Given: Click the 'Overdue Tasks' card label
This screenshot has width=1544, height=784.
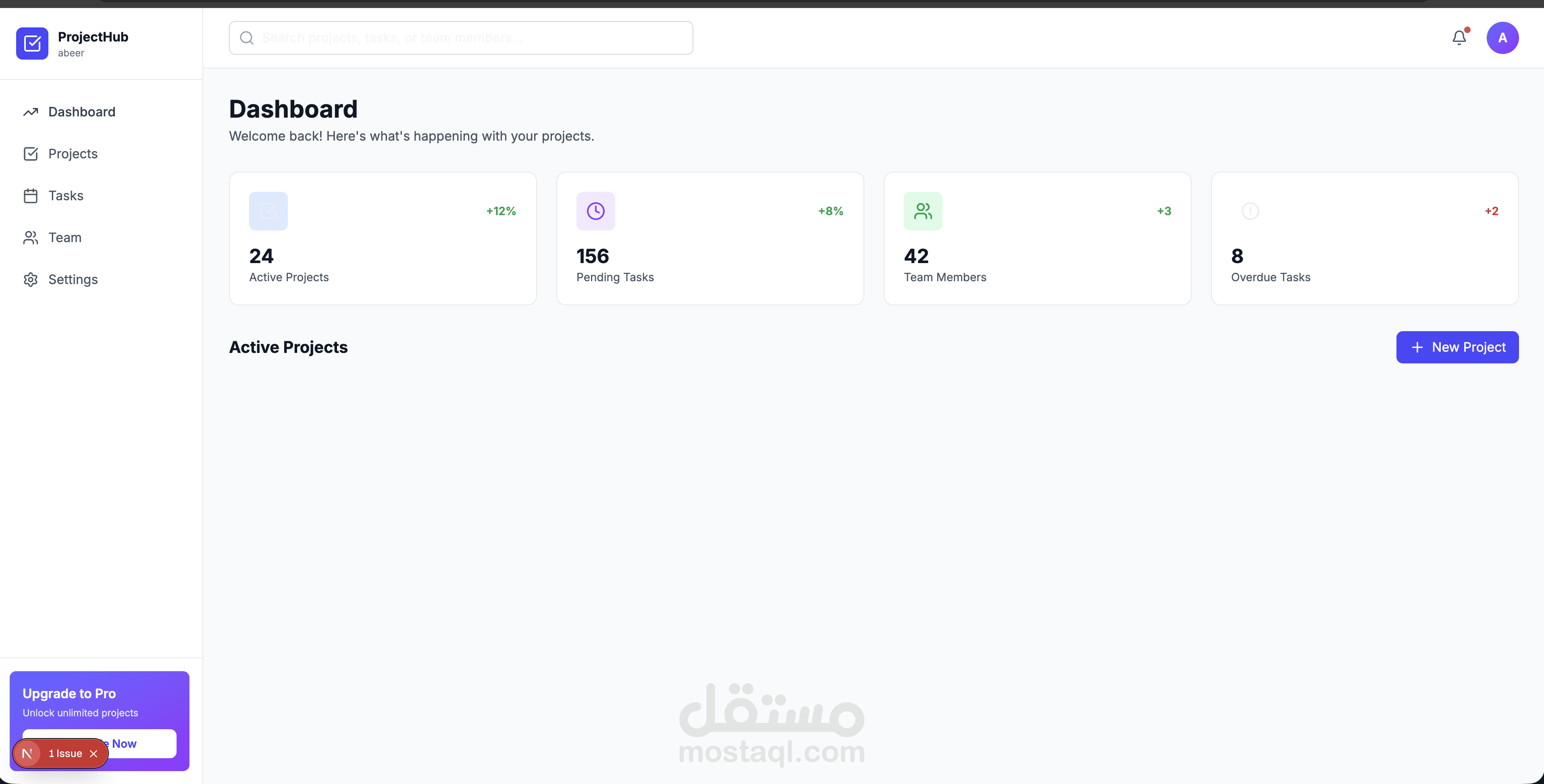Looking at the screenshot, I should 1271,277.
